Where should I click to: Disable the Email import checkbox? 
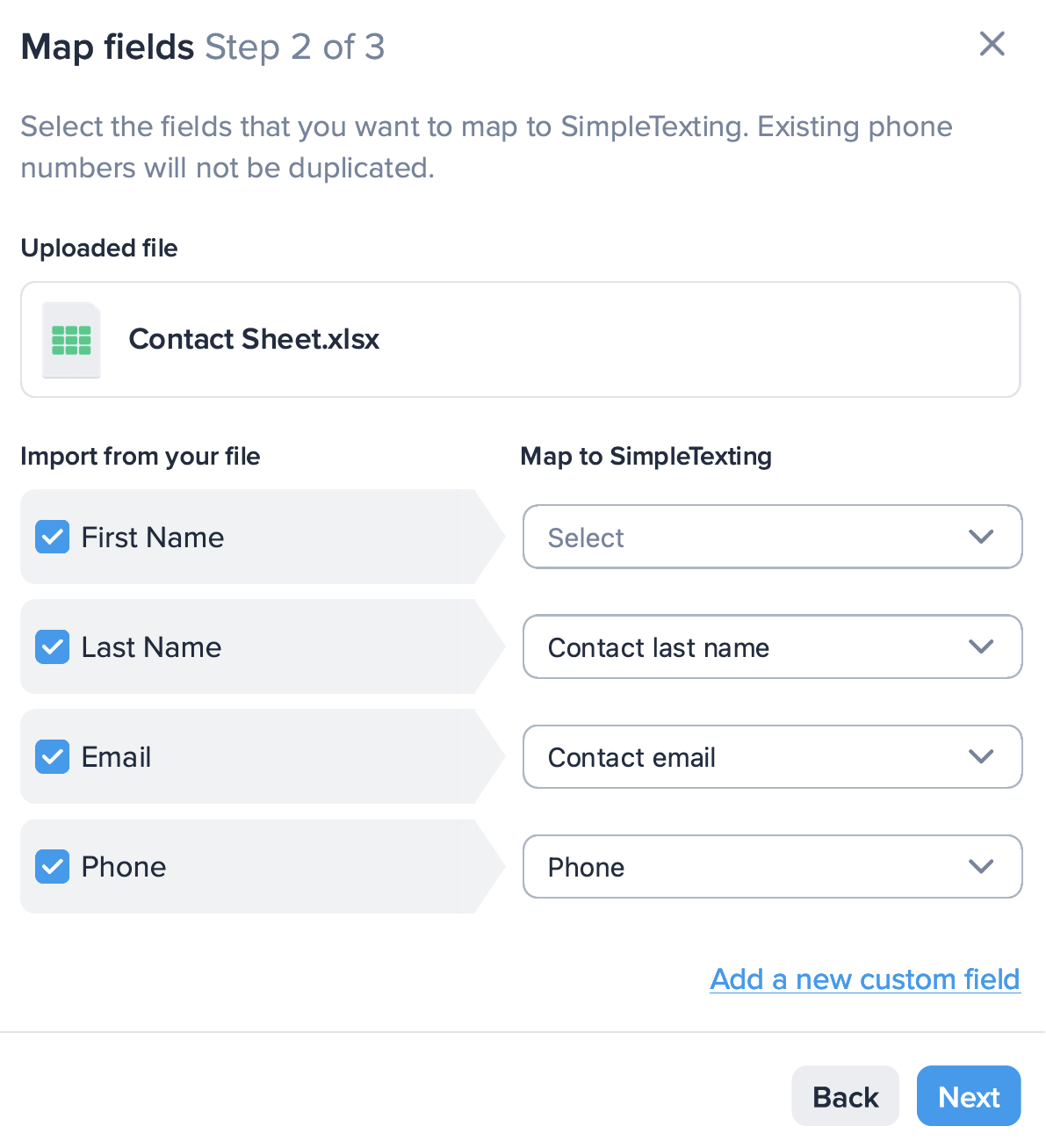coord(52,756)
